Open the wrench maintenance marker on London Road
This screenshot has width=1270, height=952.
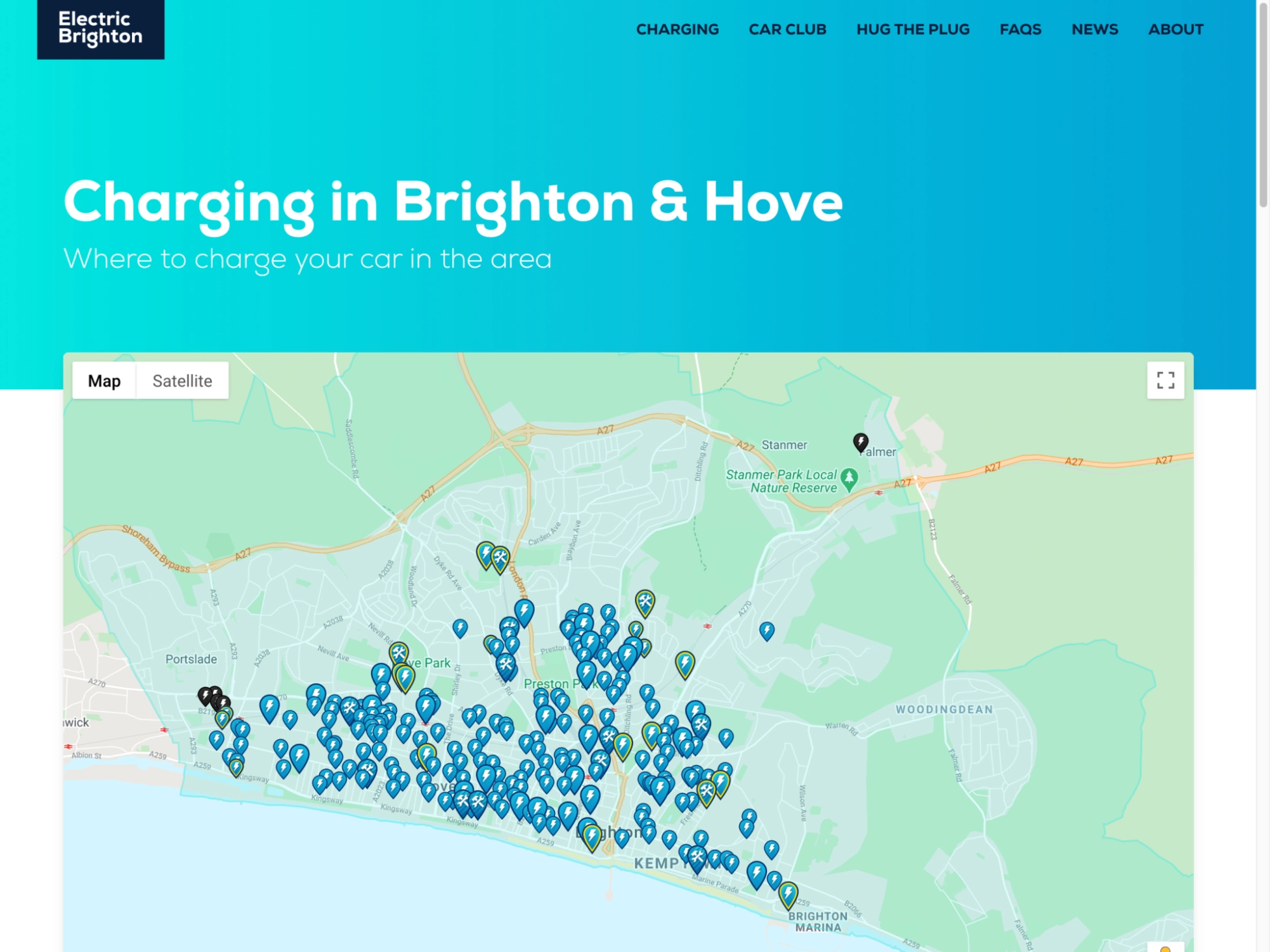click(x=500, y=560)
